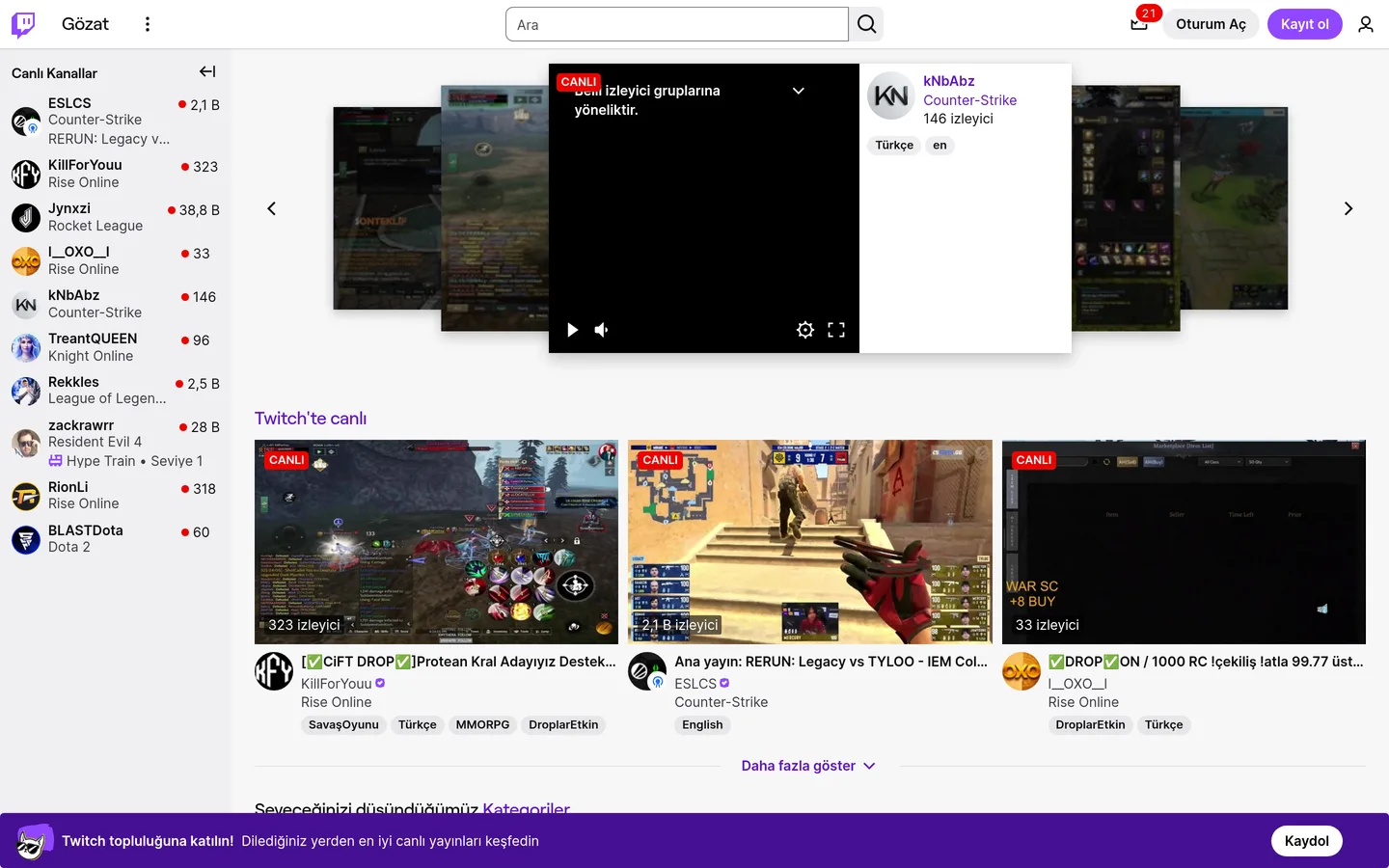
Task: Open ESLCS channel avatar in sidebar
Action: pos(26,122)
